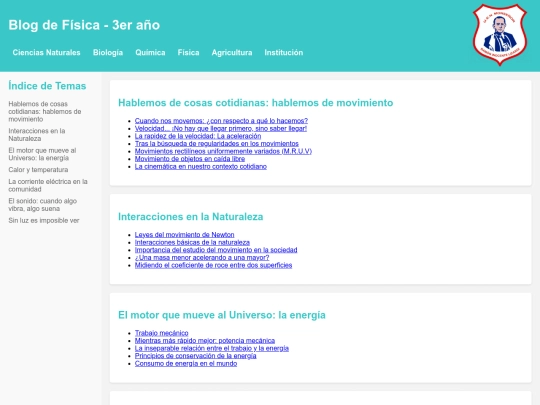Open Mientras más rápido mejor: potencia mecánica
Screen dimensions: 540x405
point(205,341)
